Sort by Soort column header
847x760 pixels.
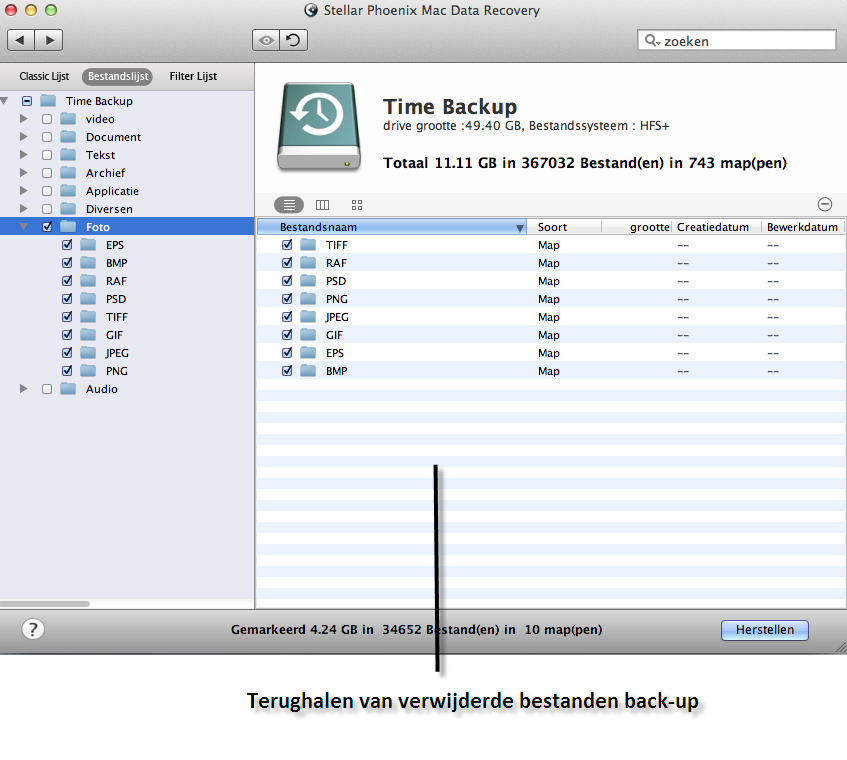pyautogui.click(x=564, y=227)
